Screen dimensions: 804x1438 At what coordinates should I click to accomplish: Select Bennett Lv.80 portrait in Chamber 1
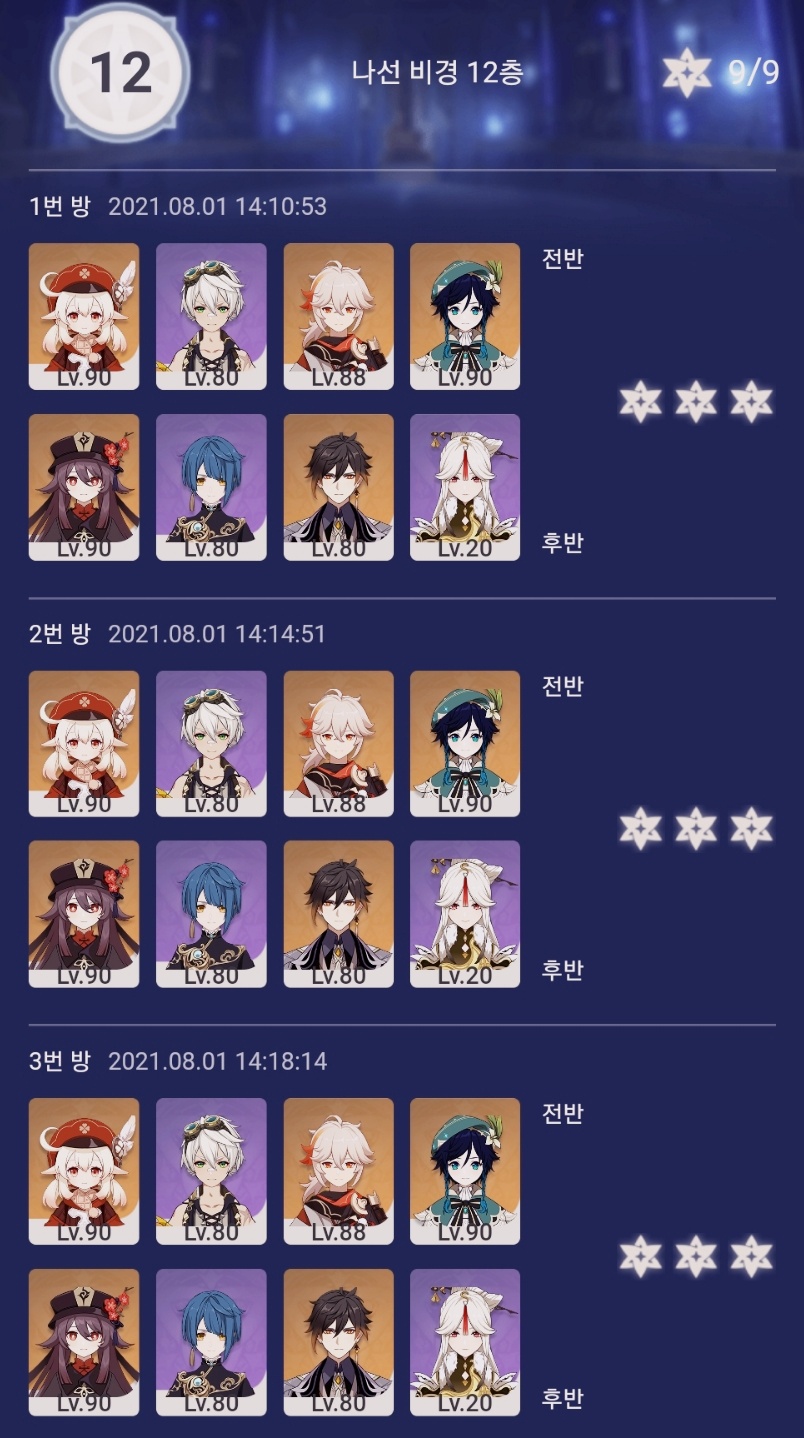tap(211, 316)
